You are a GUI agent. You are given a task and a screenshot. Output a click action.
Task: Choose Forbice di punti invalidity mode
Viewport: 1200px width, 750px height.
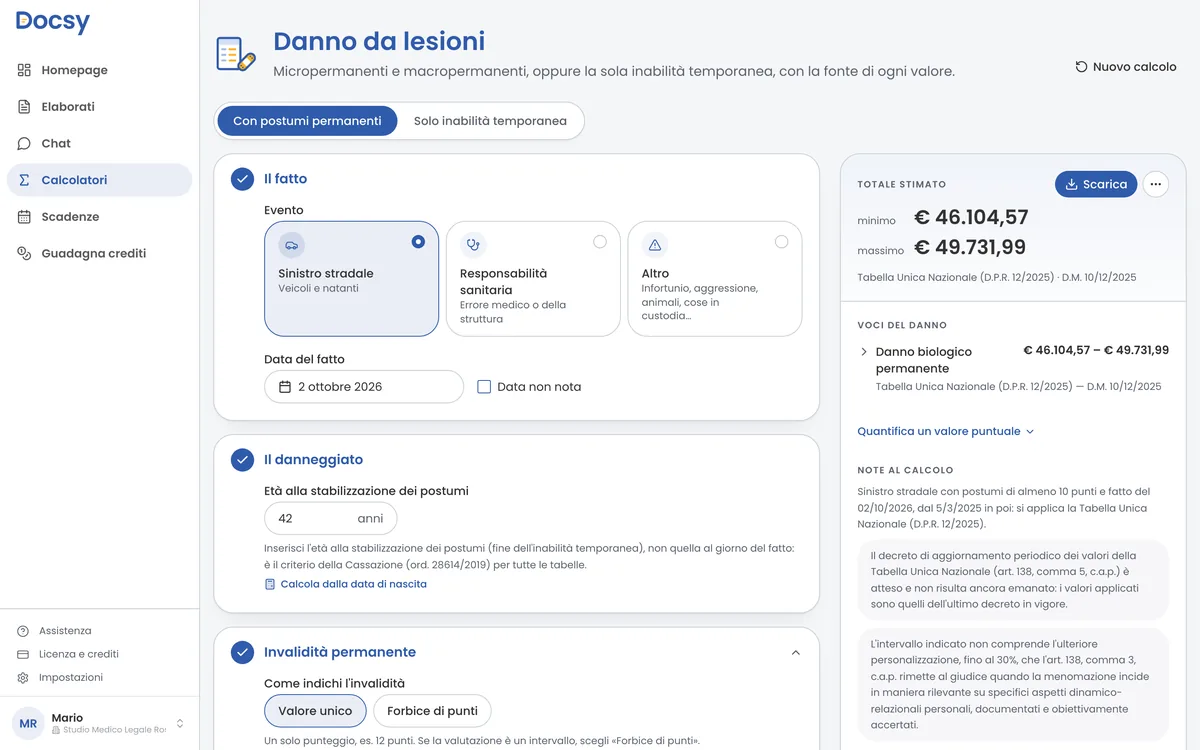[x=432, y=711]
